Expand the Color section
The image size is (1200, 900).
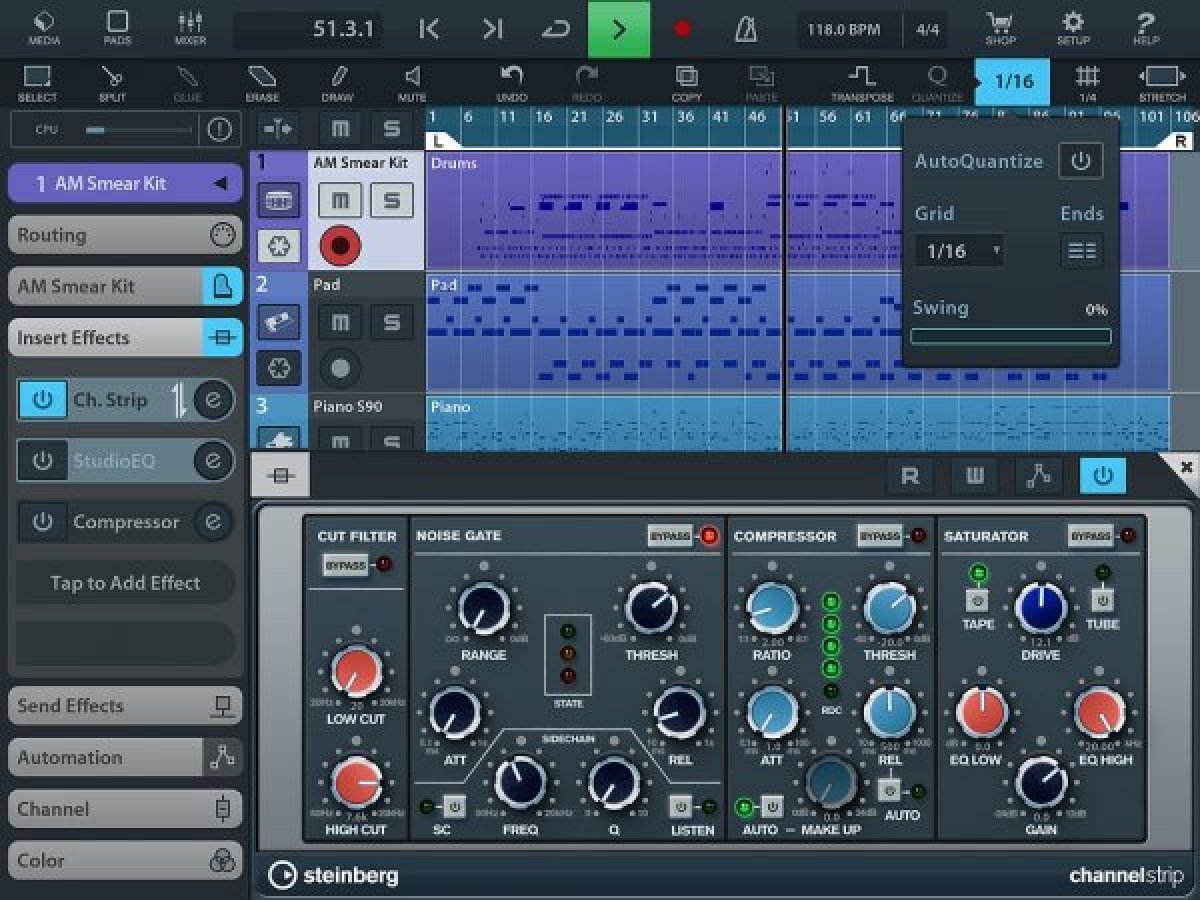(x=125, y=860)
